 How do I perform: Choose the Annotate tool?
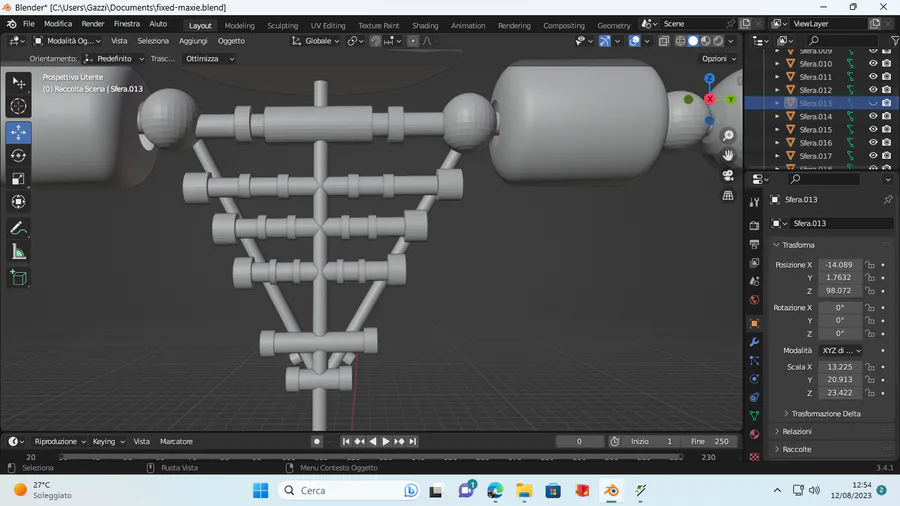click(18, 228)
